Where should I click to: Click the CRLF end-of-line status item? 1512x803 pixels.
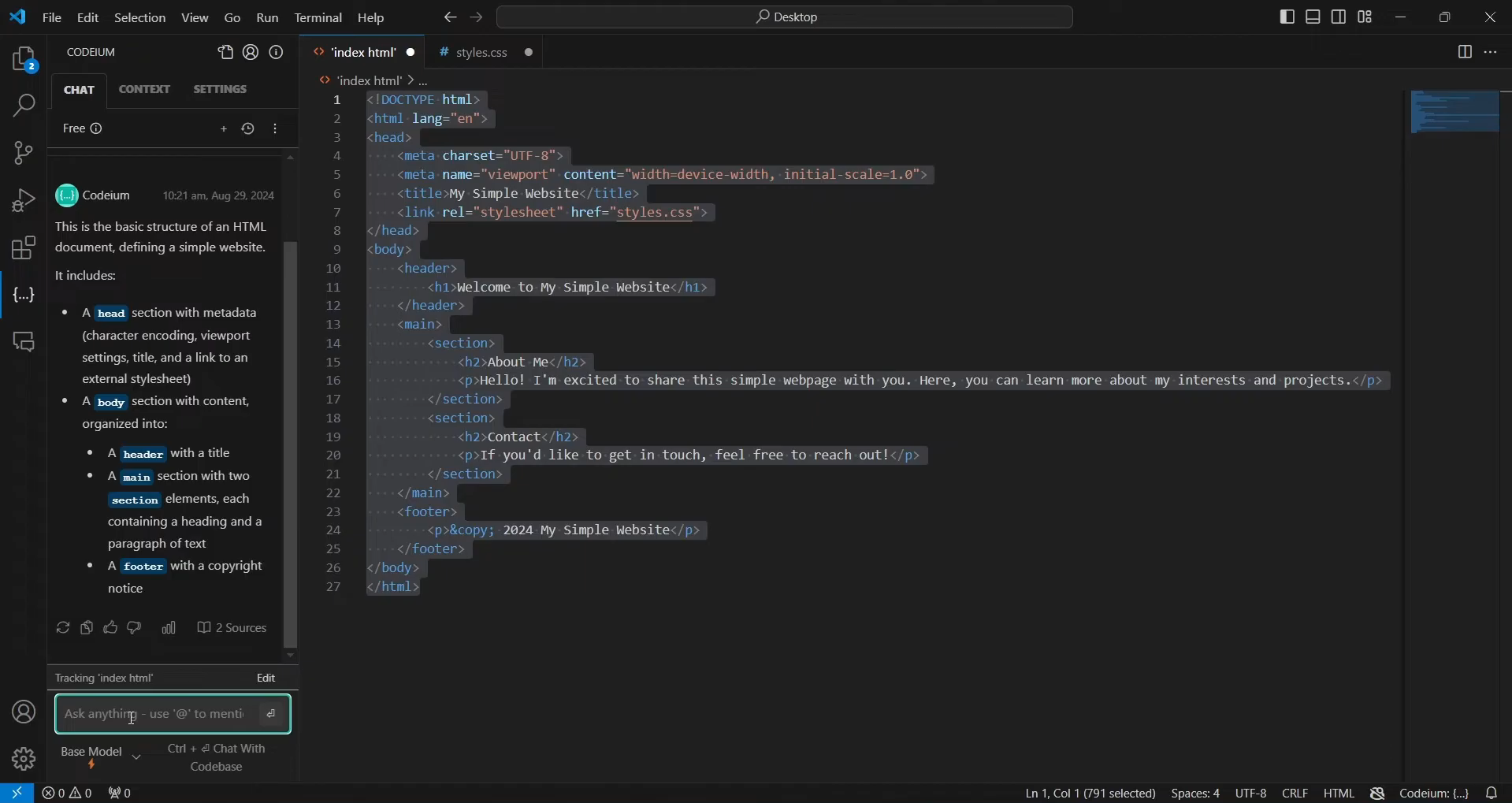click(x=1295, y=794)
